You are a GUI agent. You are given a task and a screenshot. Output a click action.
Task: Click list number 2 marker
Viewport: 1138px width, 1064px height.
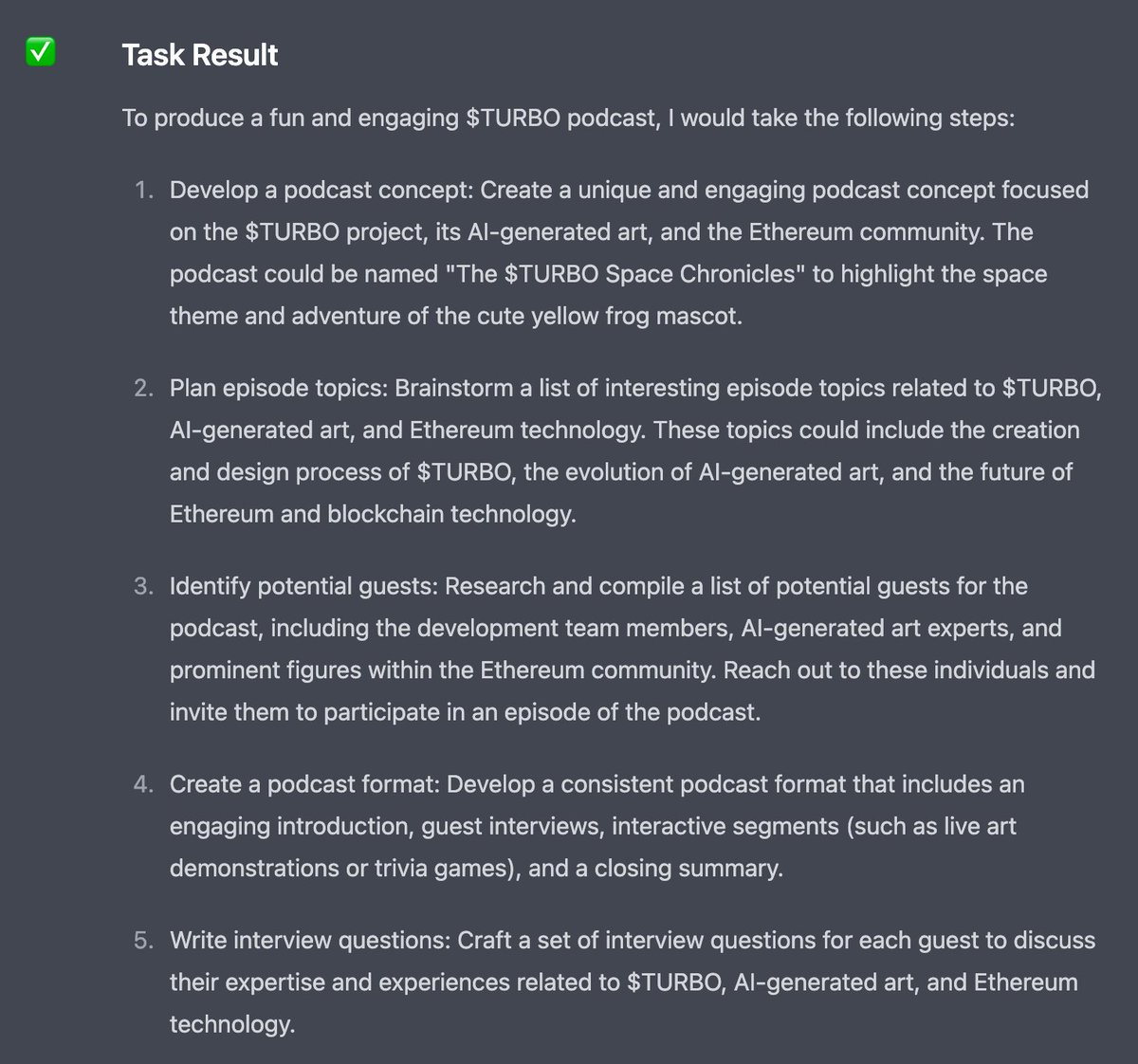144,388
